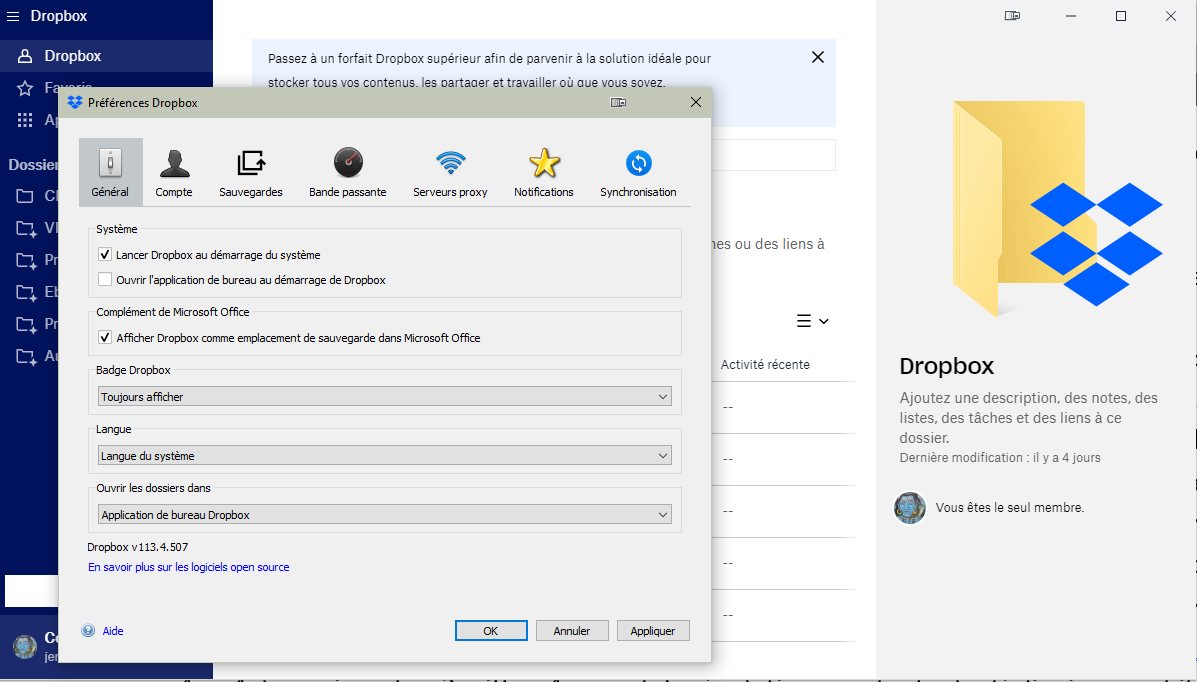Click the large Dropbox folder thumbnail
This screenshot has height=682, width=1197.
coord(1057,208)
